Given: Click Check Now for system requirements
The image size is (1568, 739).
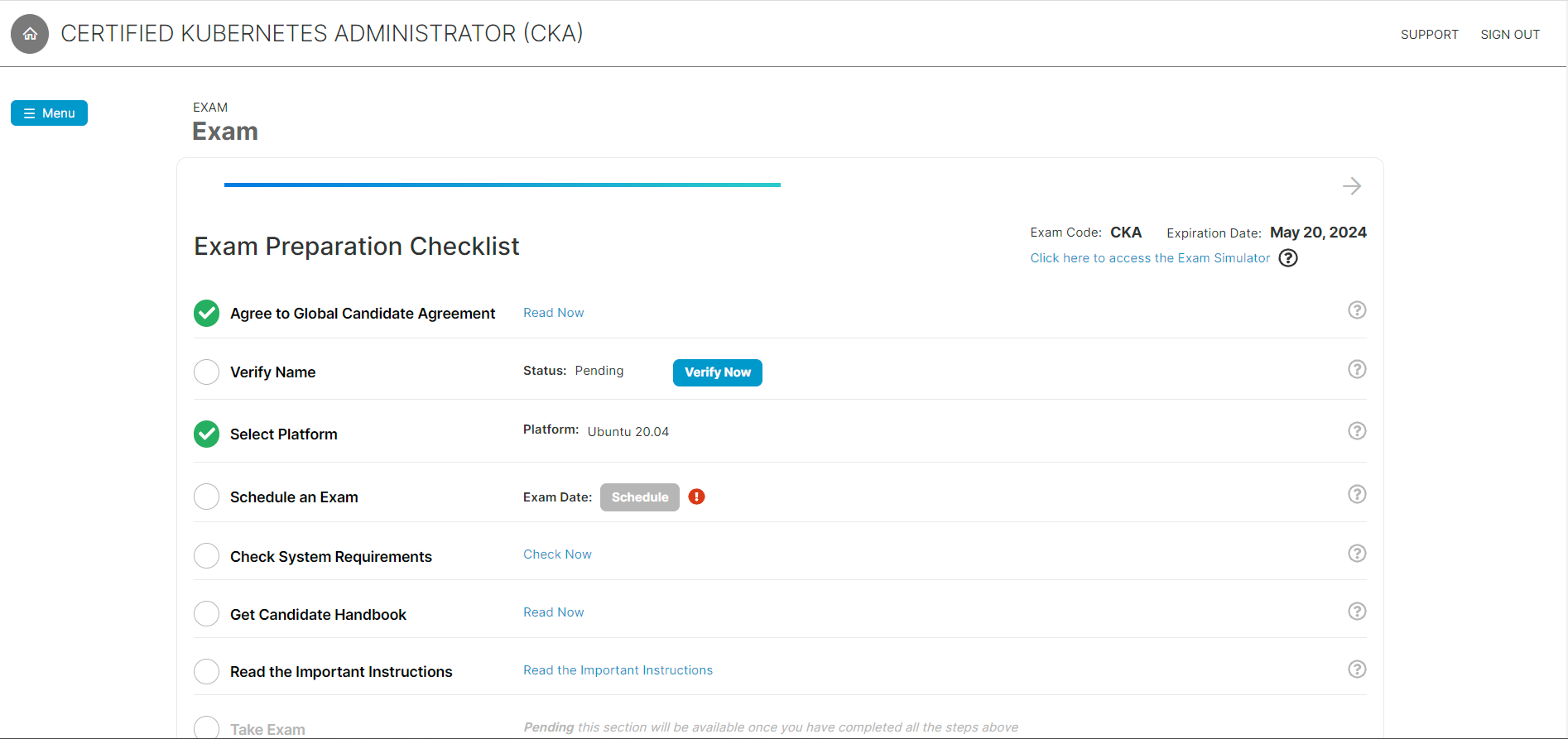Looking at the screenshot, I should (x=557, y=554).
